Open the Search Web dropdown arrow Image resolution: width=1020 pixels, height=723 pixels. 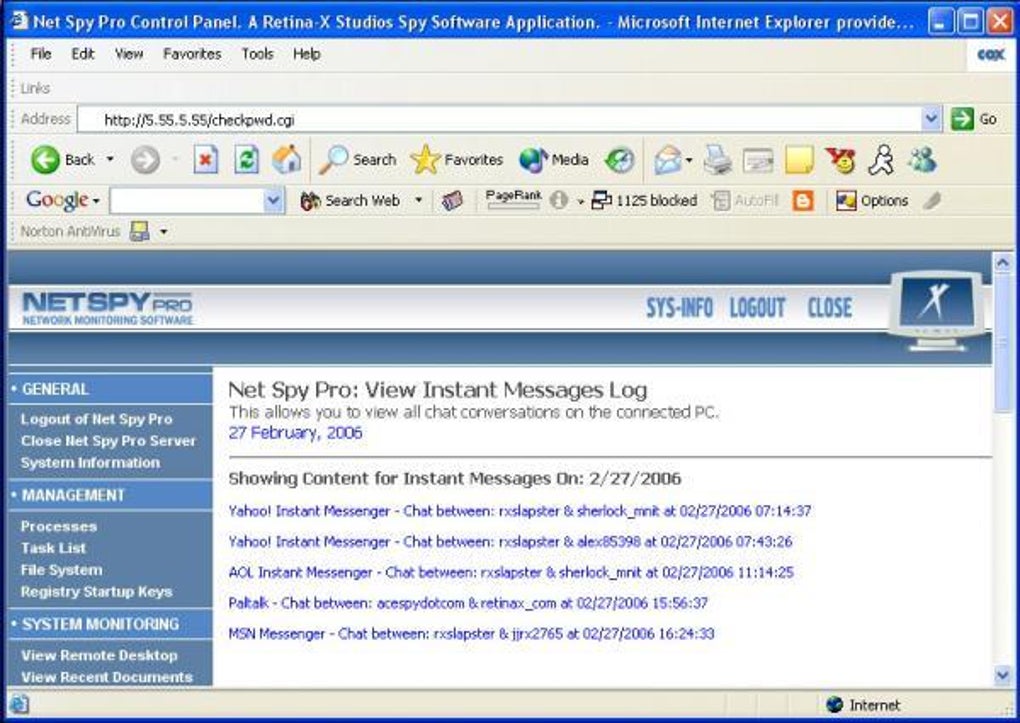click(x=418, y=200)
